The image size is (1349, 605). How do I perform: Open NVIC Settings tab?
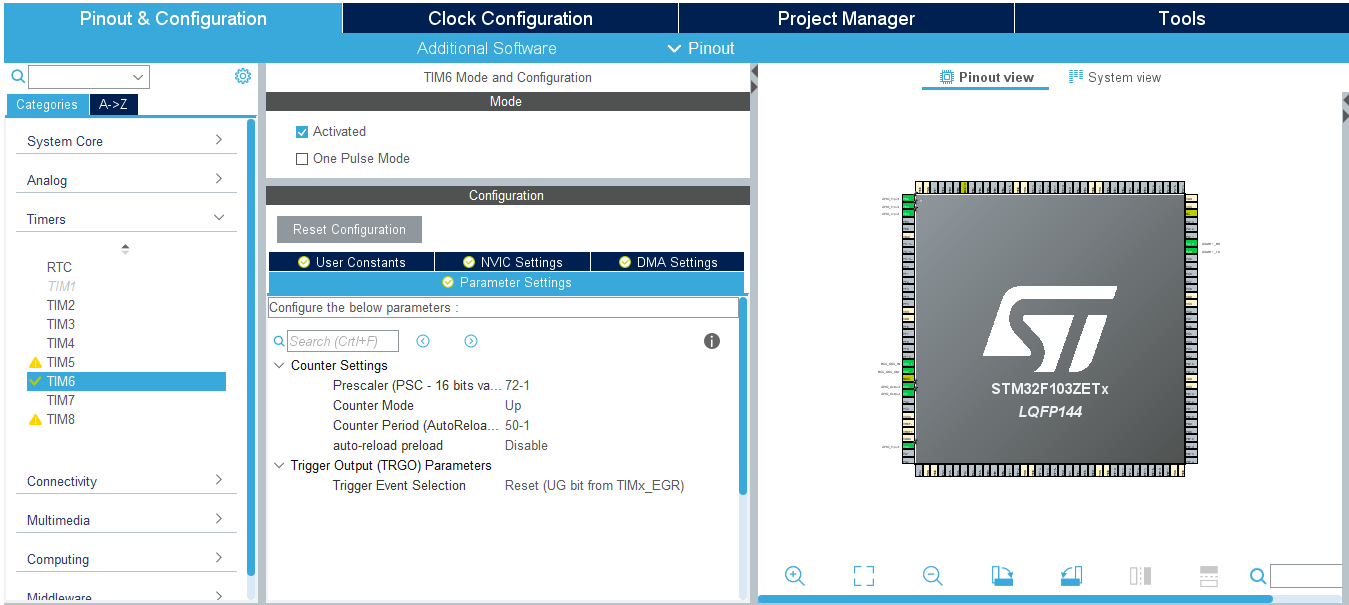[x=513, y=262]
